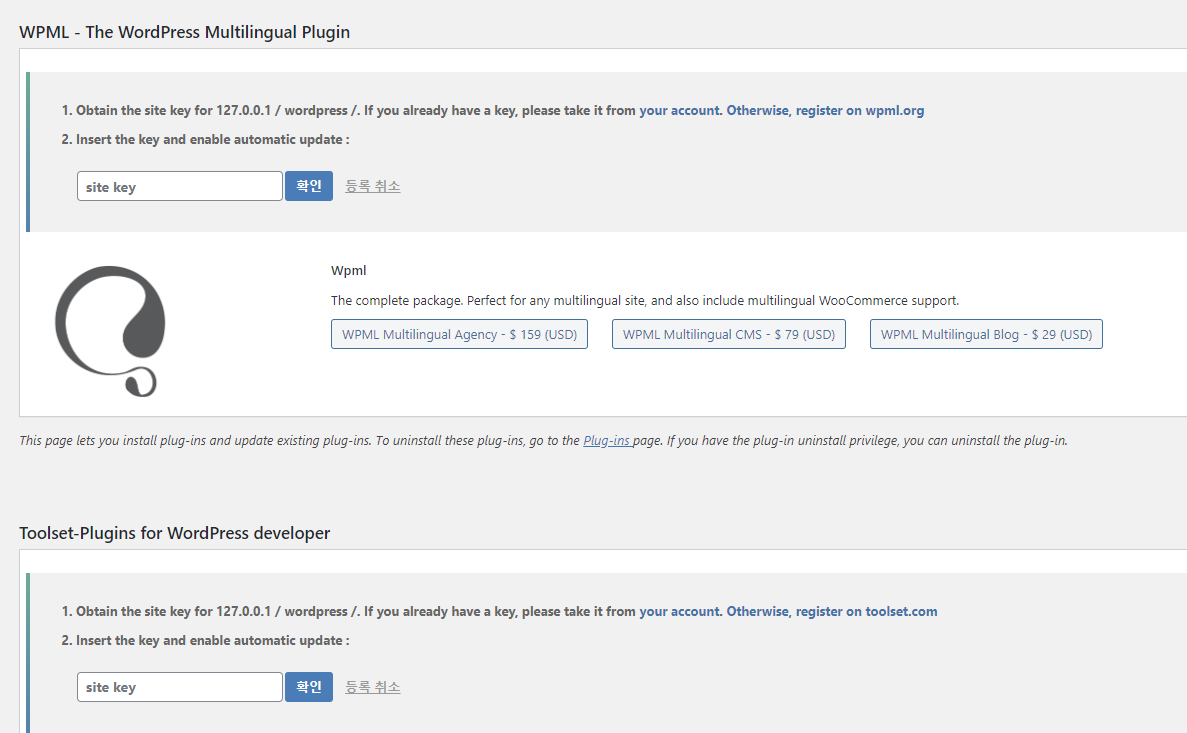Confirm the Toolset site key with 확인

309,687
